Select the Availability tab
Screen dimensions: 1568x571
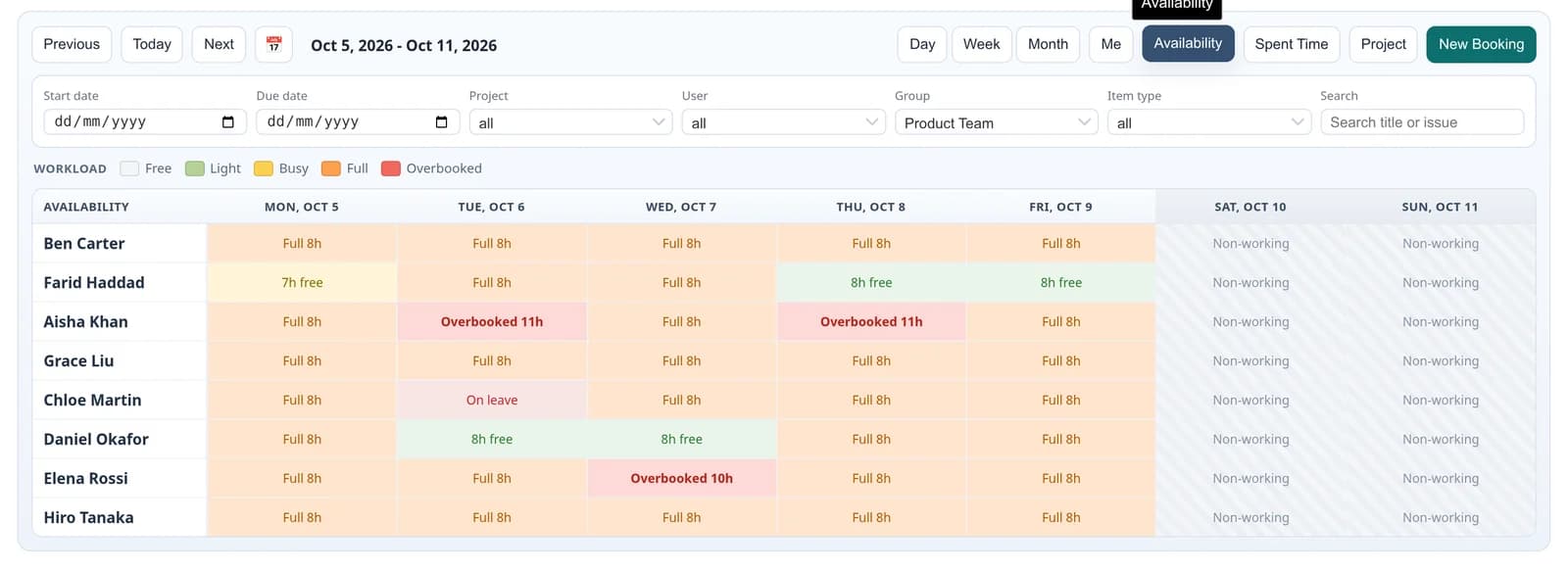1188,43
